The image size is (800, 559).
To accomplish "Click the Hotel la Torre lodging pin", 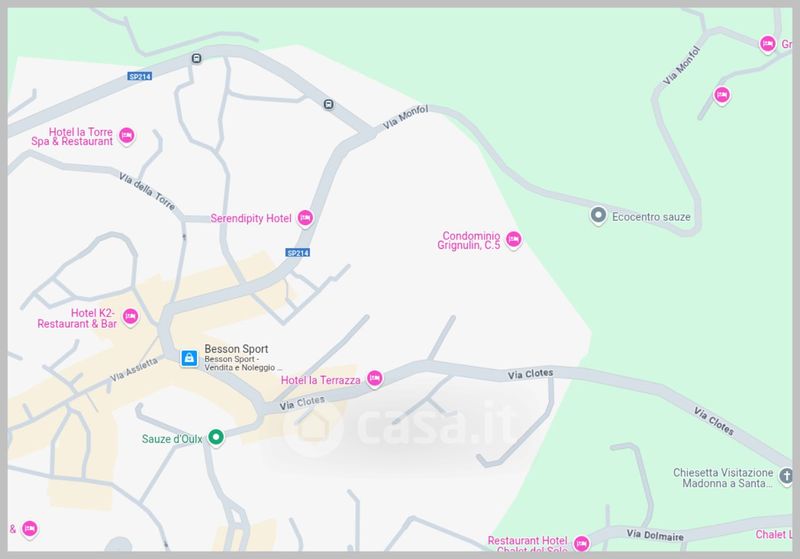I will pos(127,136).
